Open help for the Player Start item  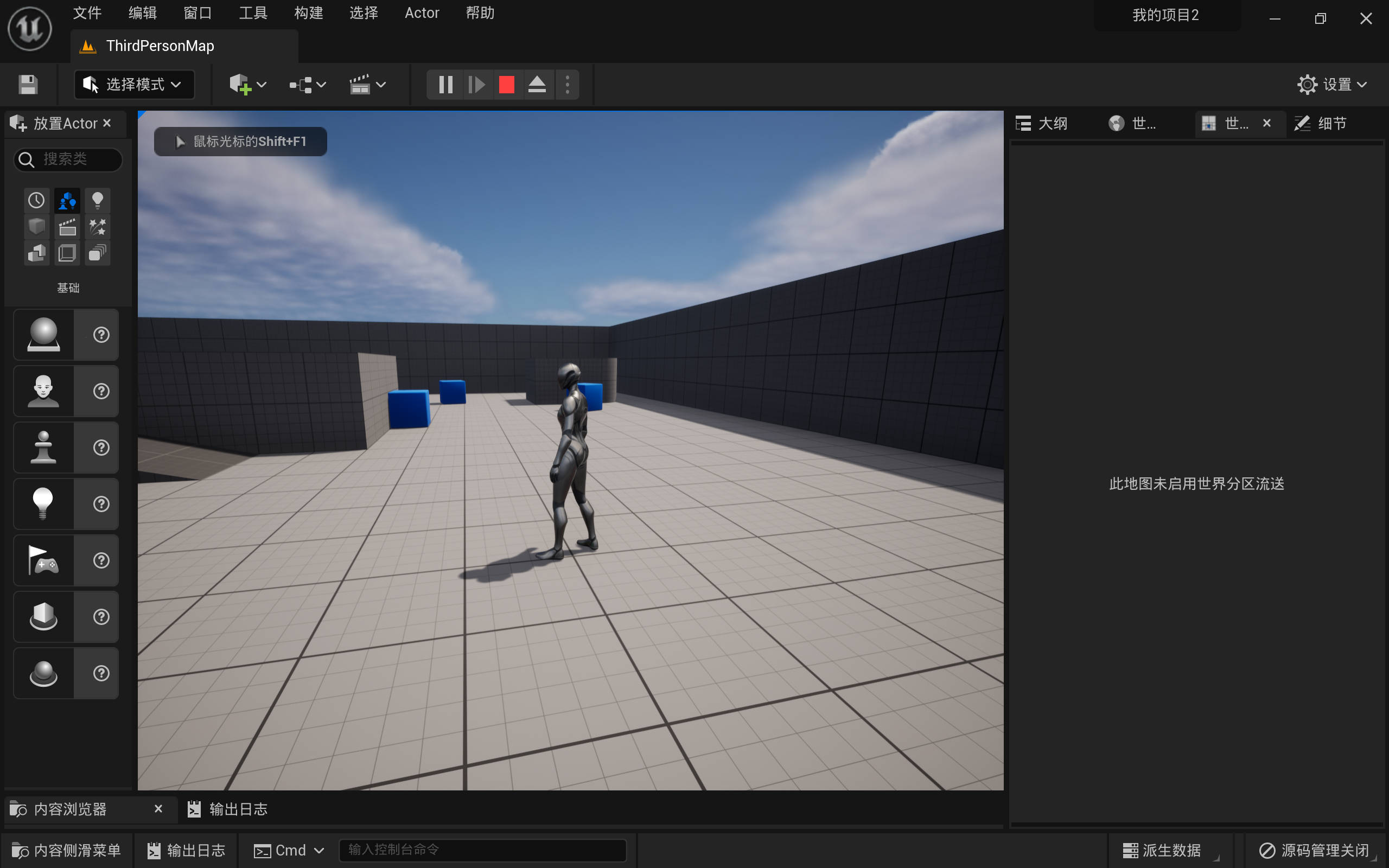(101, 560)
